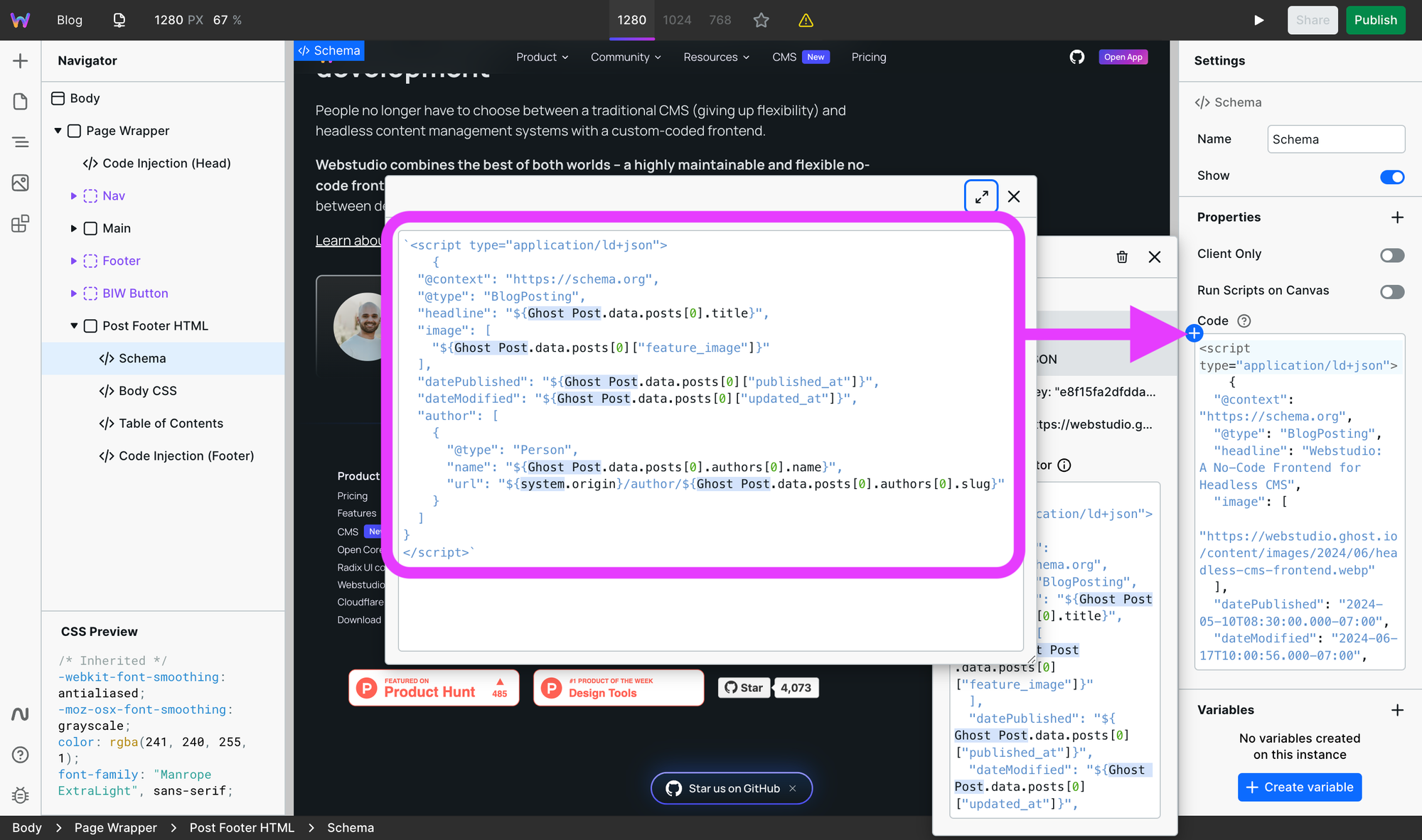This screenshot has width=1422, height=840.
Task: Click Create variable in Variables panel
Action: (x=1299, y=787)
